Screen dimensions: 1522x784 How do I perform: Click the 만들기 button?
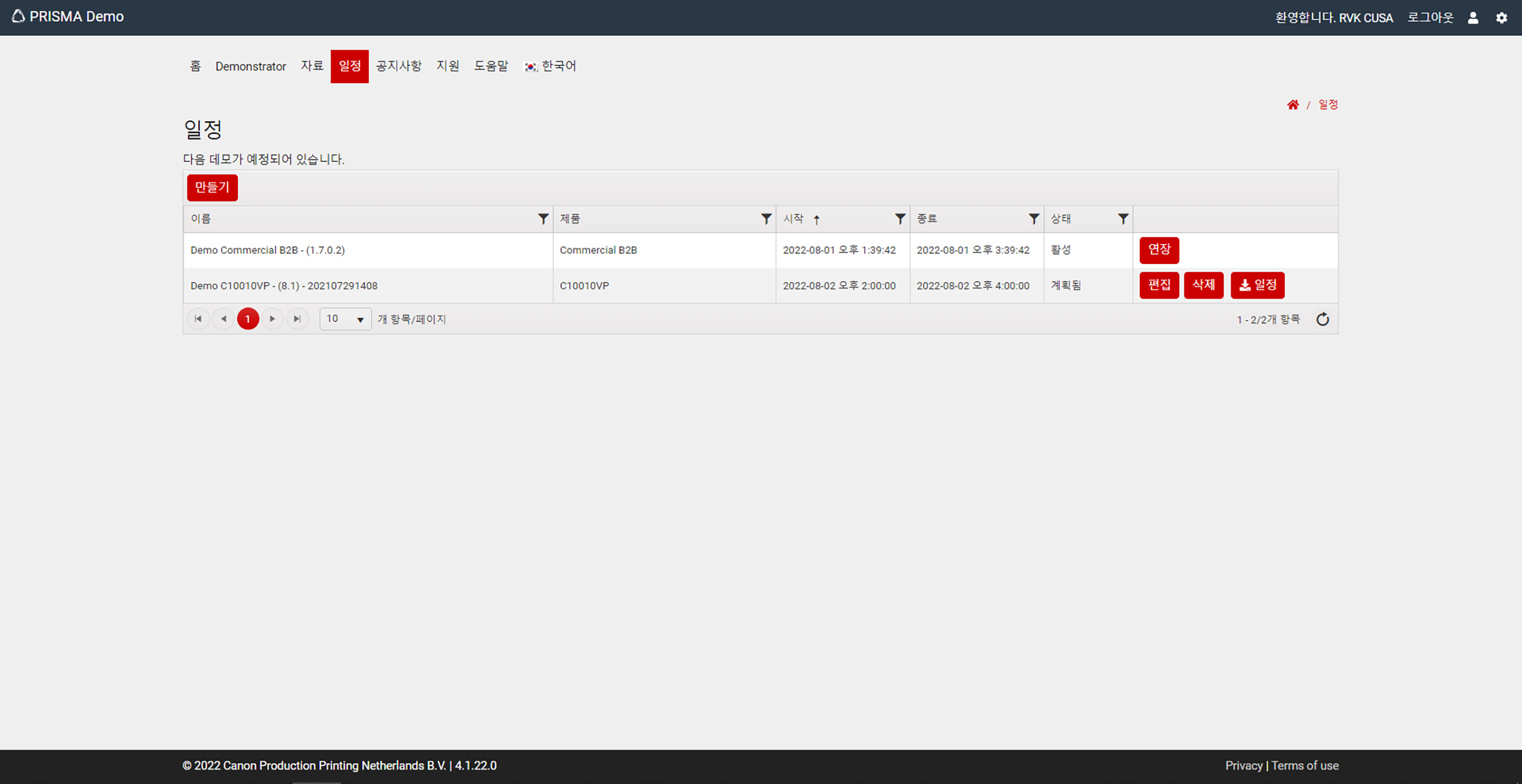click(212, 187)
